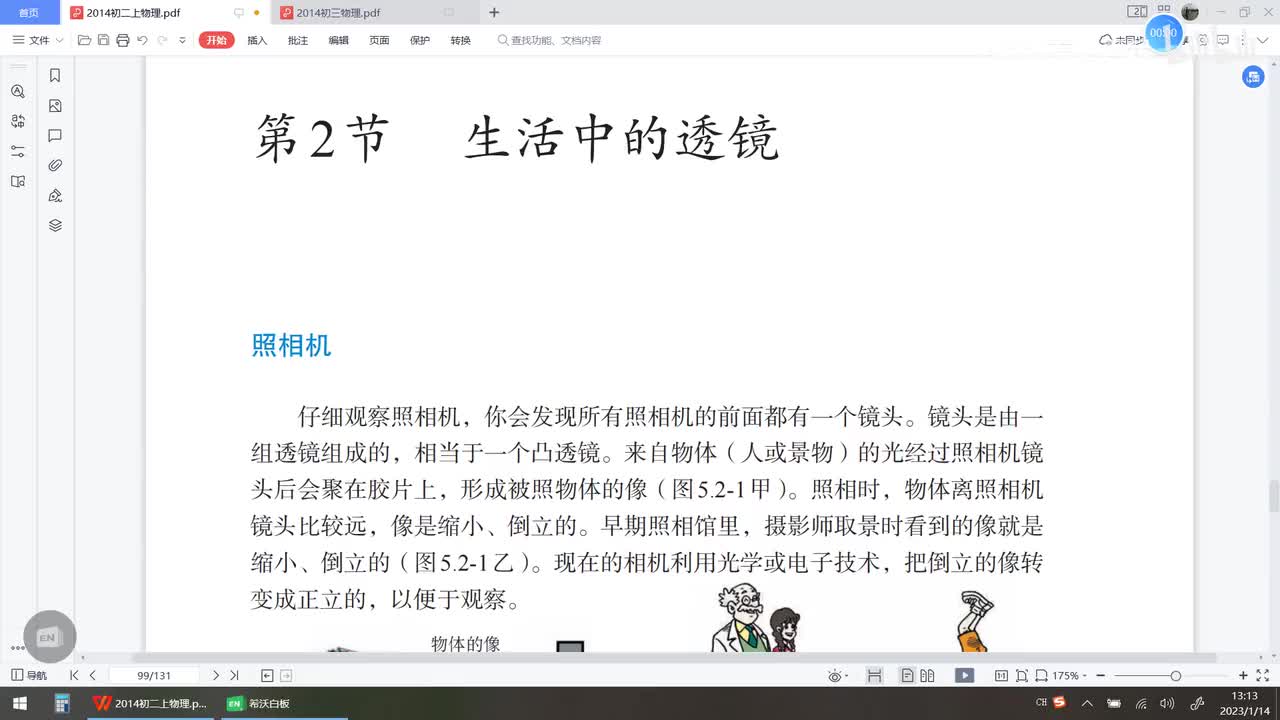Click the search magnifier icon in far-left strip
Image resolution: width=1280 pixels, height=720 pixels.
point(17,91)
